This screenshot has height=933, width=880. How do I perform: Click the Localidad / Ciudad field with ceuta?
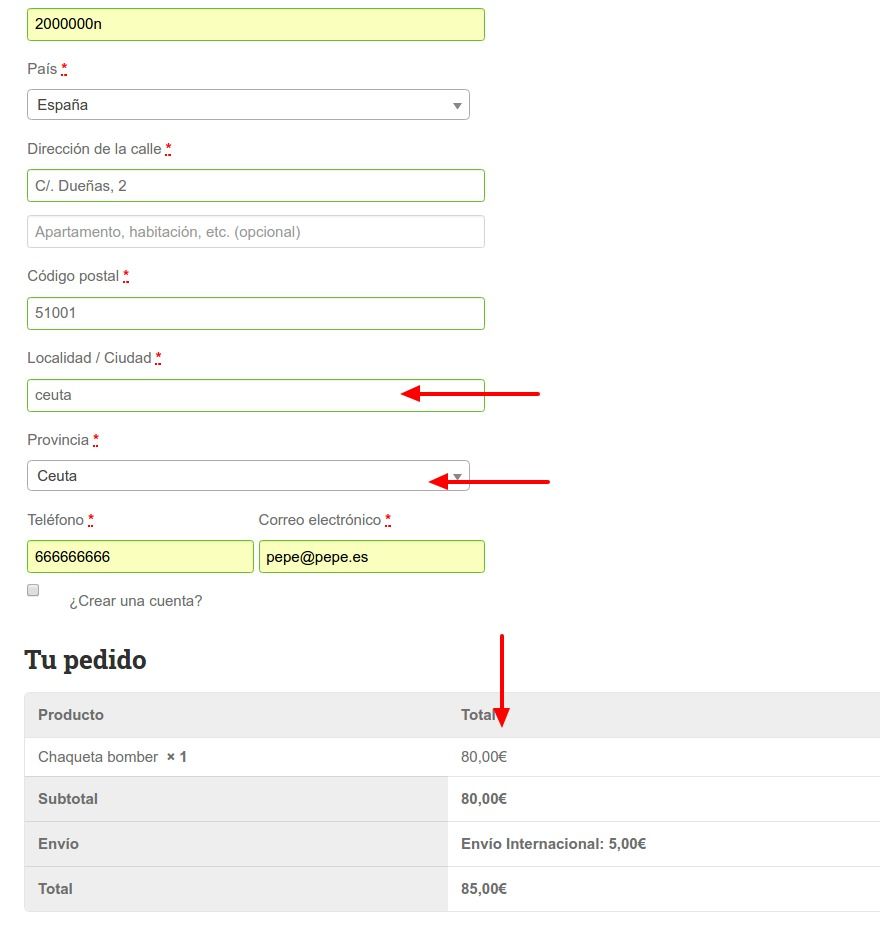point(256,395)
